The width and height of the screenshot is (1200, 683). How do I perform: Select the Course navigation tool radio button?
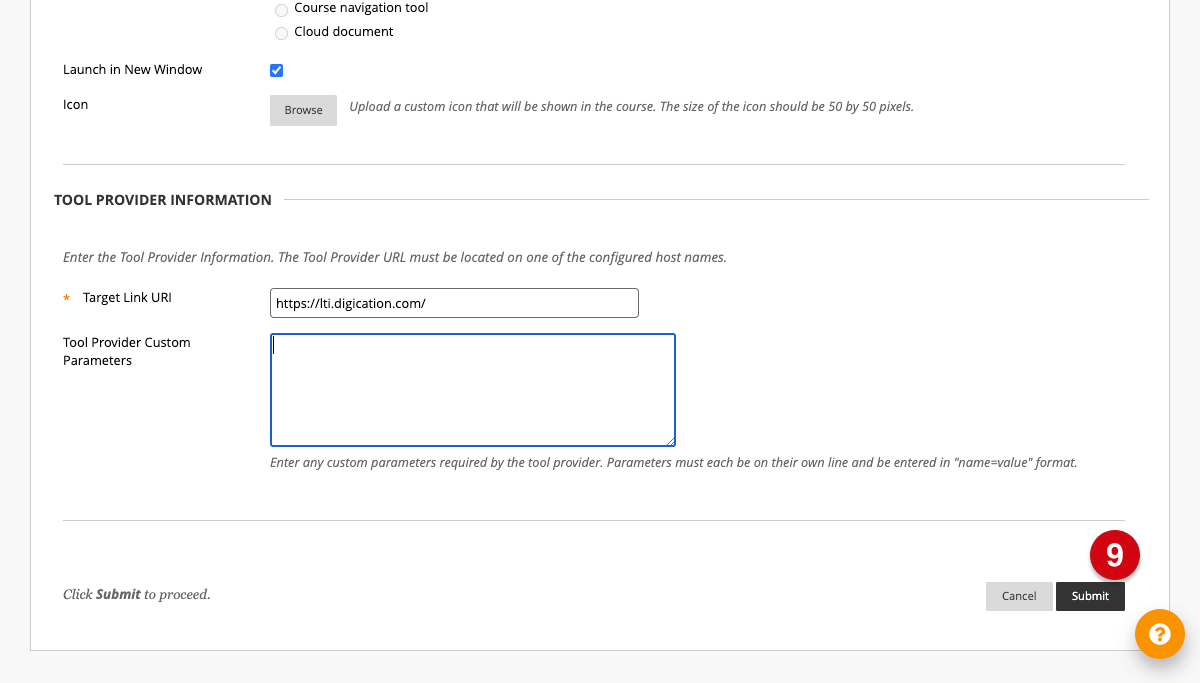click(281, 10)
